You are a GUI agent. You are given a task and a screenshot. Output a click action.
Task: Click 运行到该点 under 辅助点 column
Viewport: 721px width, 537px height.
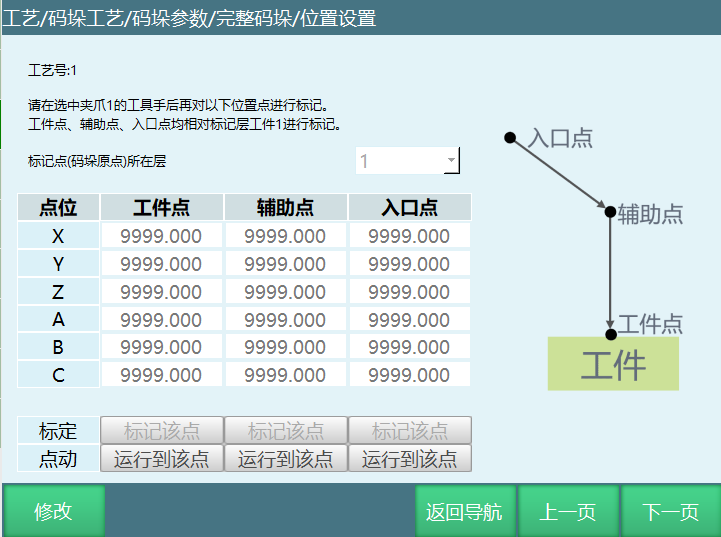point(285,459)
